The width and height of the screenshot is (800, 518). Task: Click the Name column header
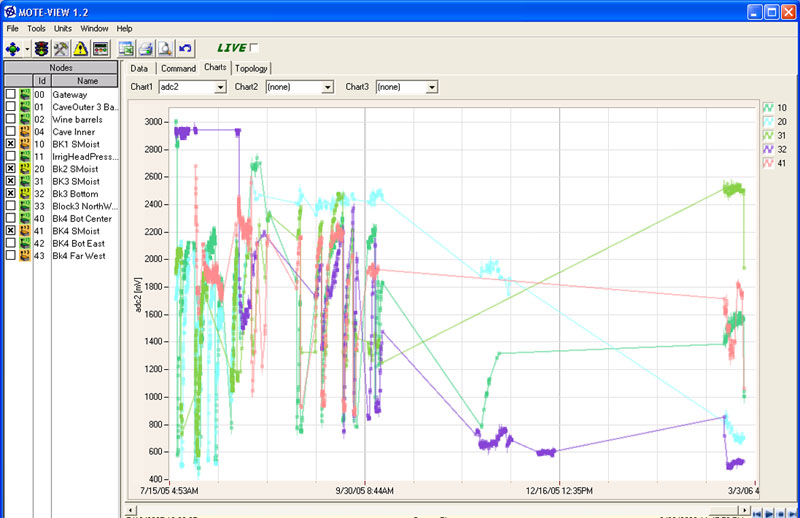87,81
